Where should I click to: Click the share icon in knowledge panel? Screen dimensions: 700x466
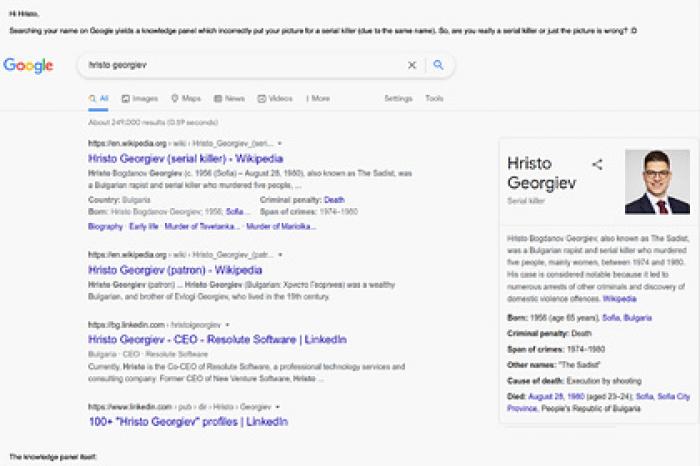(597, 164)
